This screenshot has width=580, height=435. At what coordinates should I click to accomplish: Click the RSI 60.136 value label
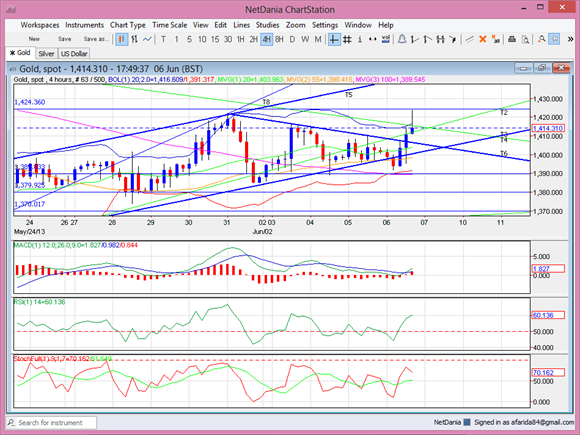[548, 315]
